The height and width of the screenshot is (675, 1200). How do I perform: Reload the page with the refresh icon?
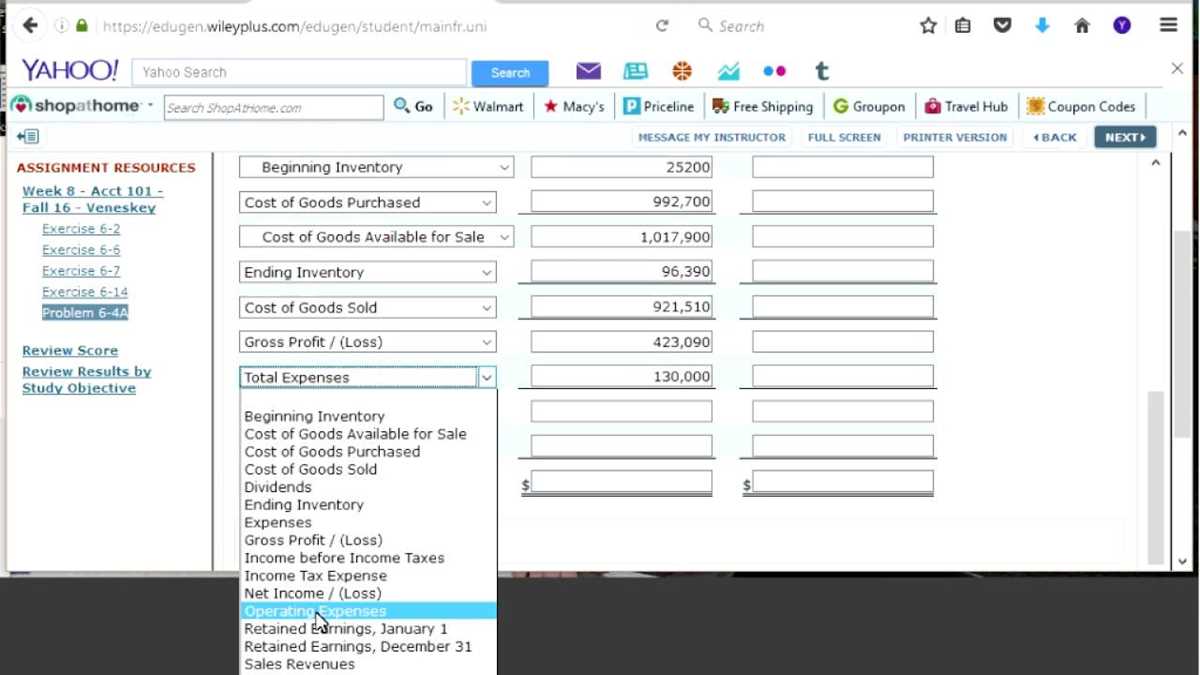pyautogui.click(x=662, y=26)
